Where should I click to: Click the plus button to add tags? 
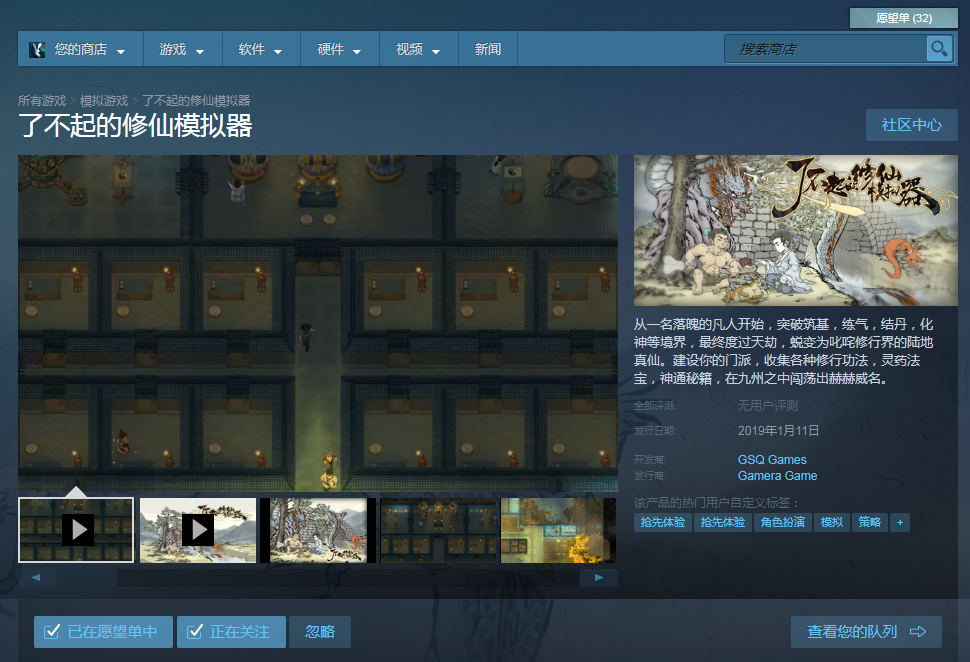900,522
